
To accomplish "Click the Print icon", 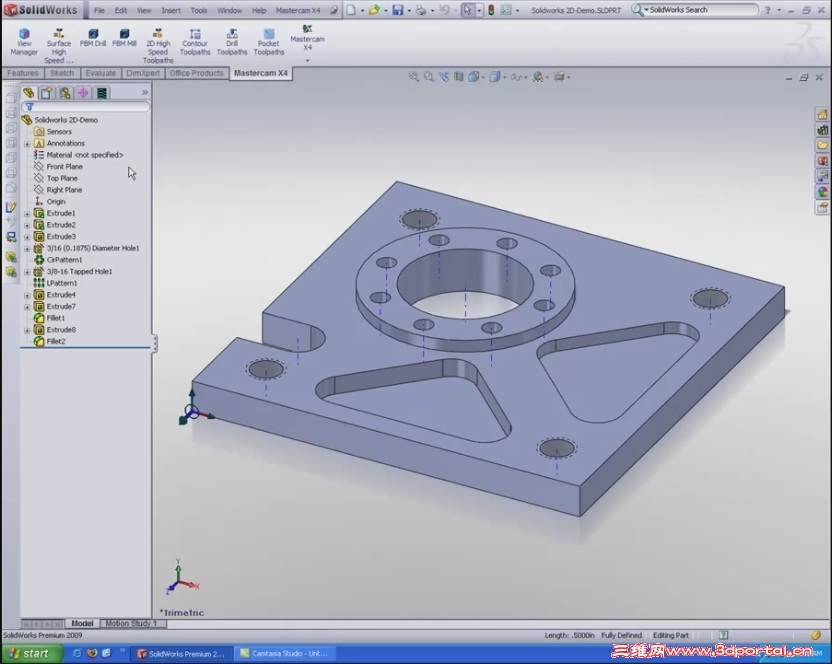I will pos(421,10).
